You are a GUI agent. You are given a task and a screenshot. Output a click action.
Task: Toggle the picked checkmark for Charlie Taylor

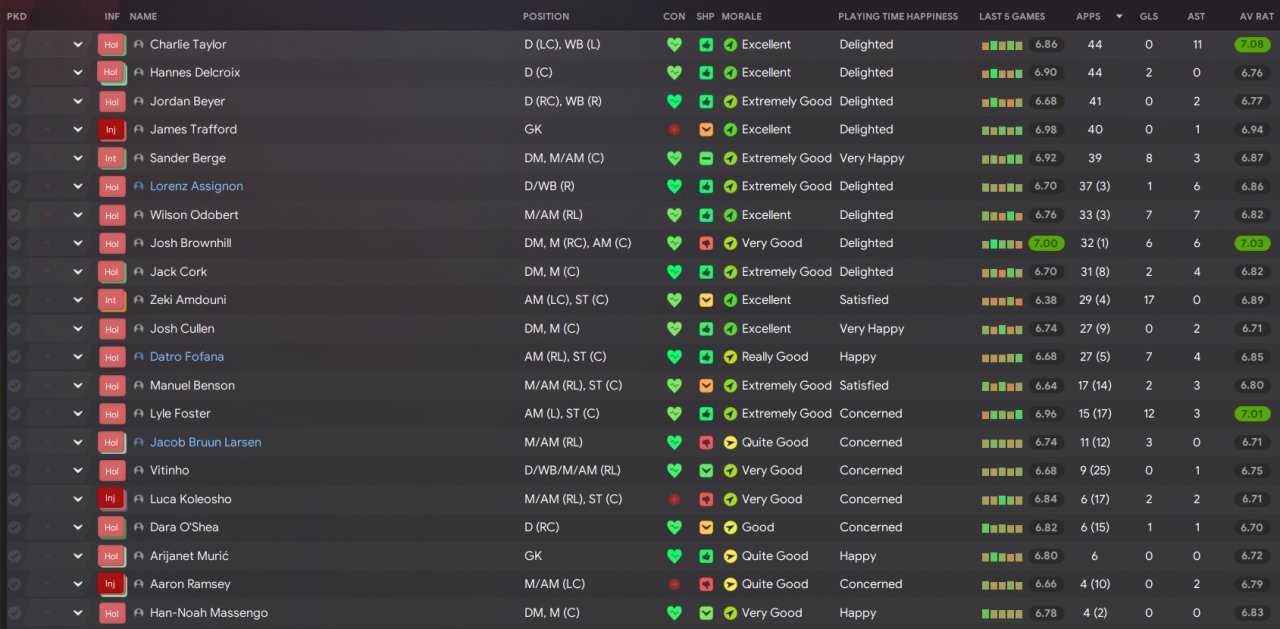[14, 45]
